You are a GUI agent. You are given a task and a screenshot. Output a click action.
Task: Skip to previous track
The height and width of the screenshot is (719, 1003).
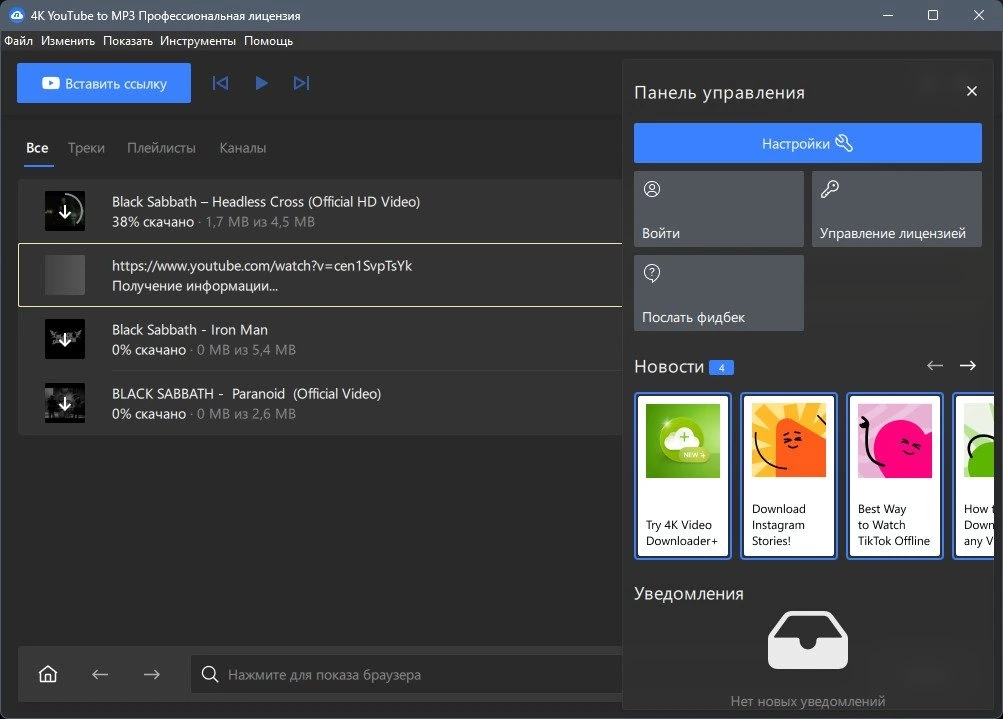[x=220, y=83]
